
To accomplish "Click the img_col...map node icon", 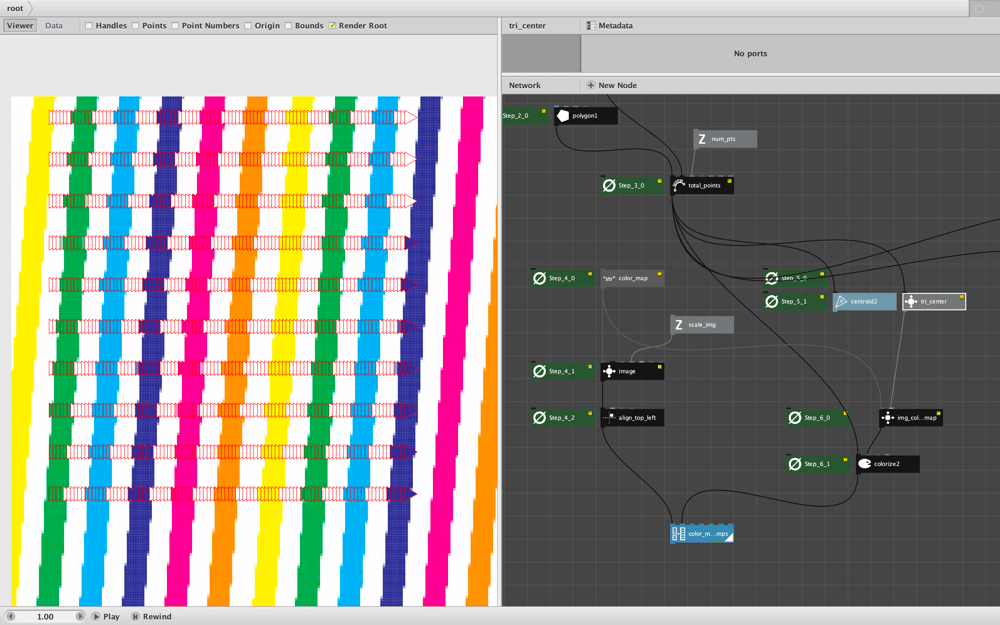I will [x=888, y=418].
